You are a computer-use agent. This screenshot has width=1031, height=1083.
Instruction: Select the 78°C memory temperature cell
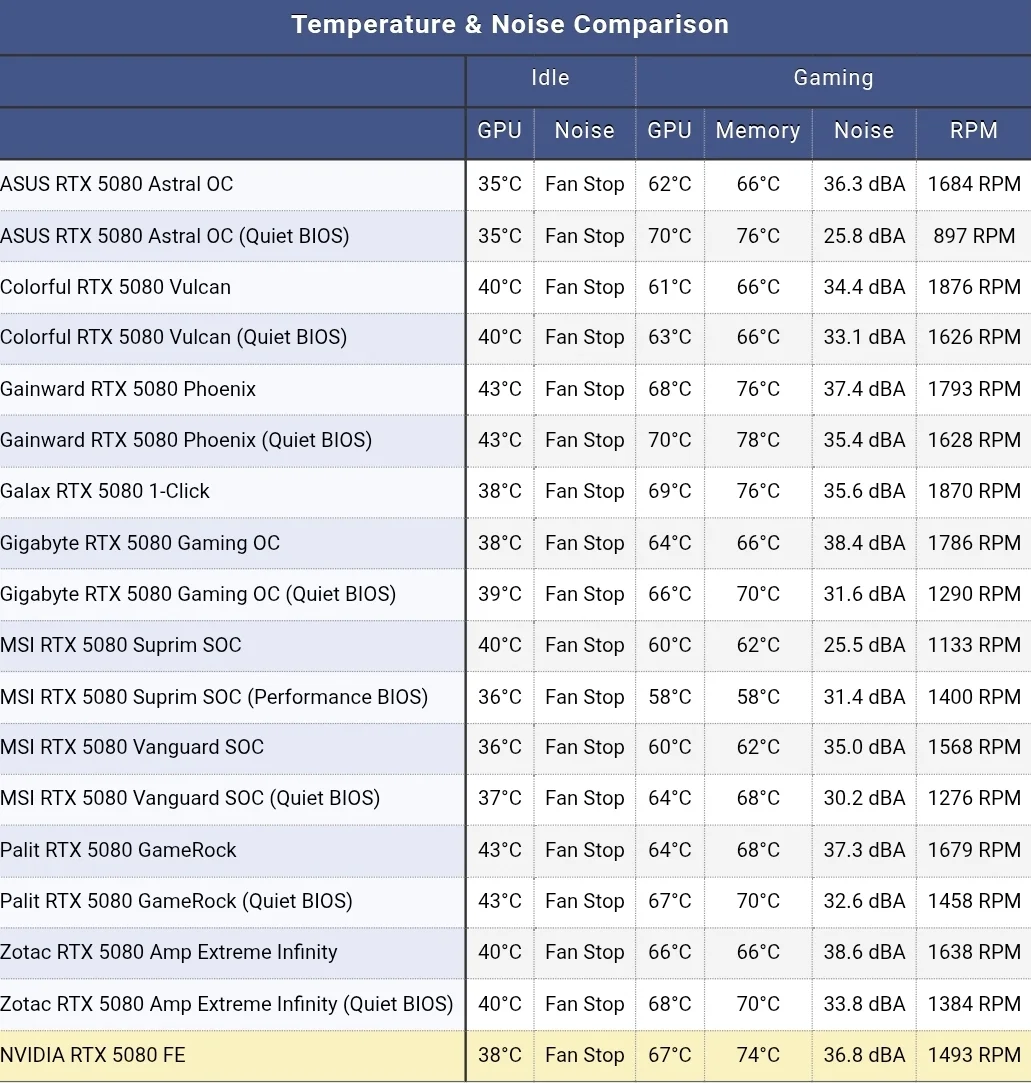pyautogui.click(x=758, y=440)
